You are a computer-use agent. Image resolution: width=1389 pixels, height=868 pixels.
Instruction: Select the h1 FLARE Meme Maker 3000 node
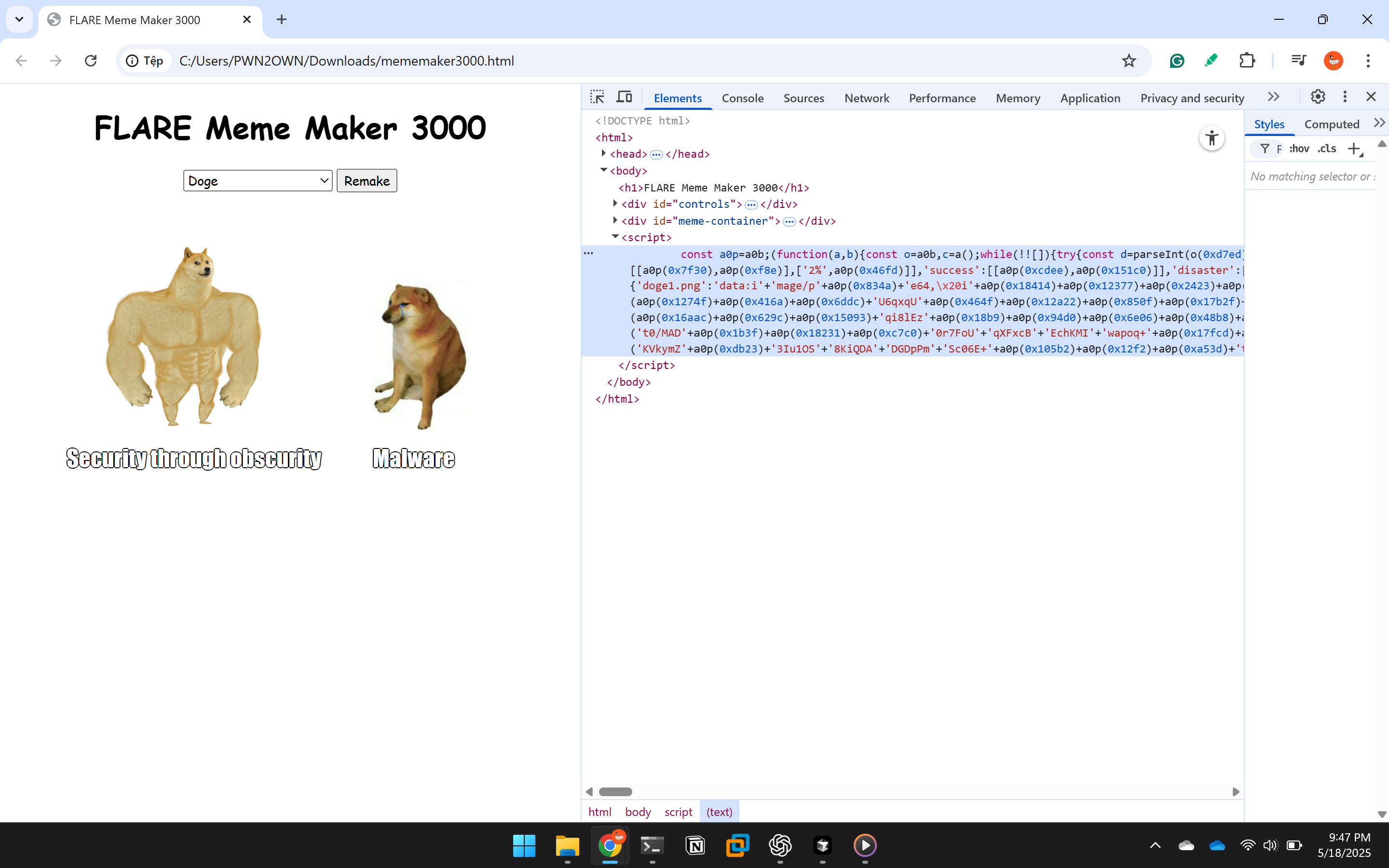point(713,188)
